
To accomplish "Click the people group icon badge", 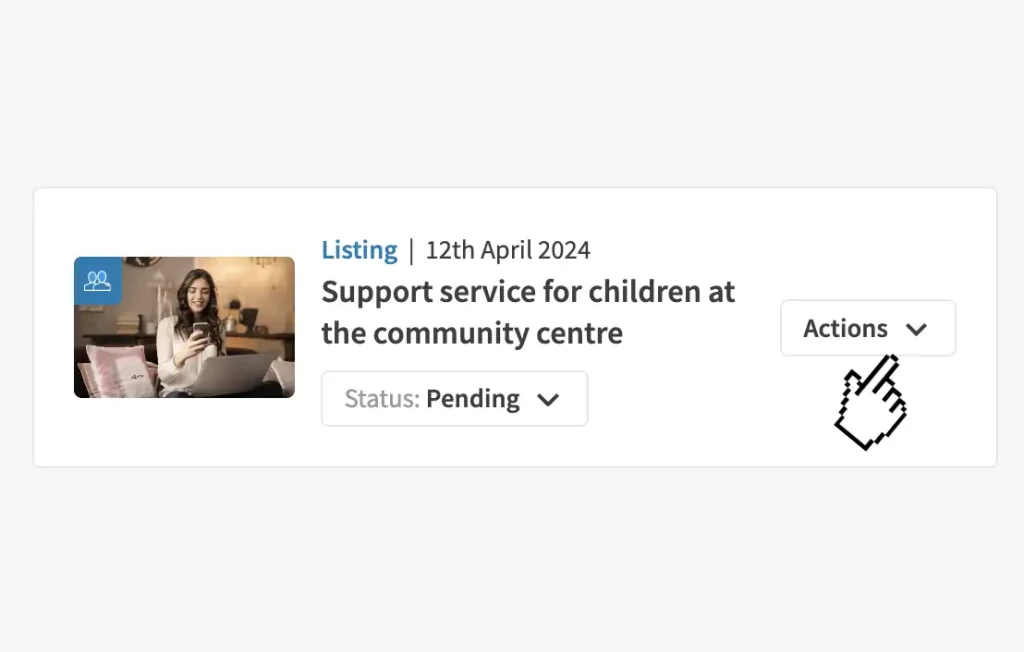I will click(x=97, y=281).
